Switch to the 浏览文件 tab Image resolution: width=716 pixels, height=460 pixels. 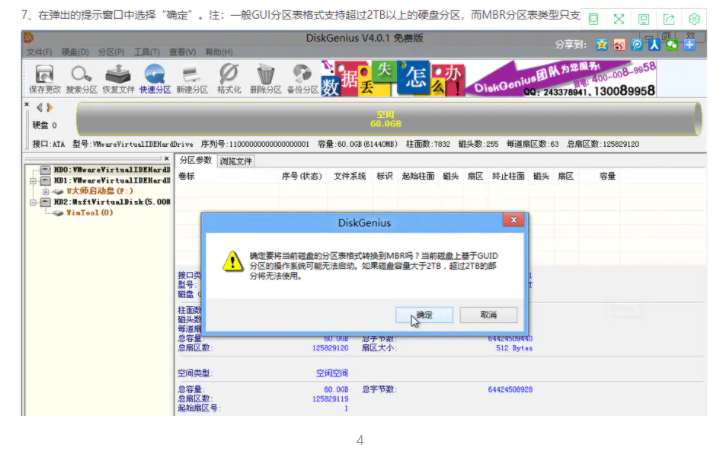click(236, 161)
